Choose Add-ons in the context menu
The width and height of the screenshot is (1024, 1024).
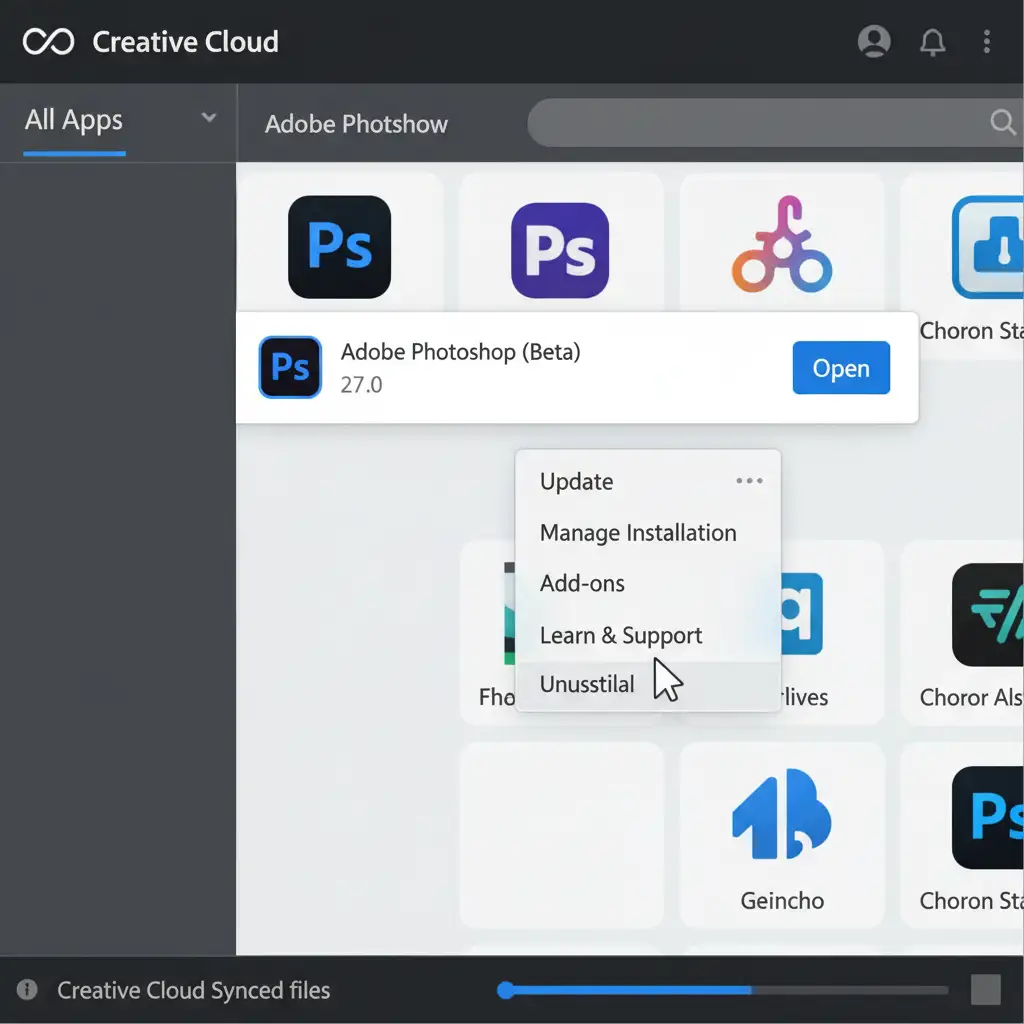pyautogui.click(x=582, y=584)
